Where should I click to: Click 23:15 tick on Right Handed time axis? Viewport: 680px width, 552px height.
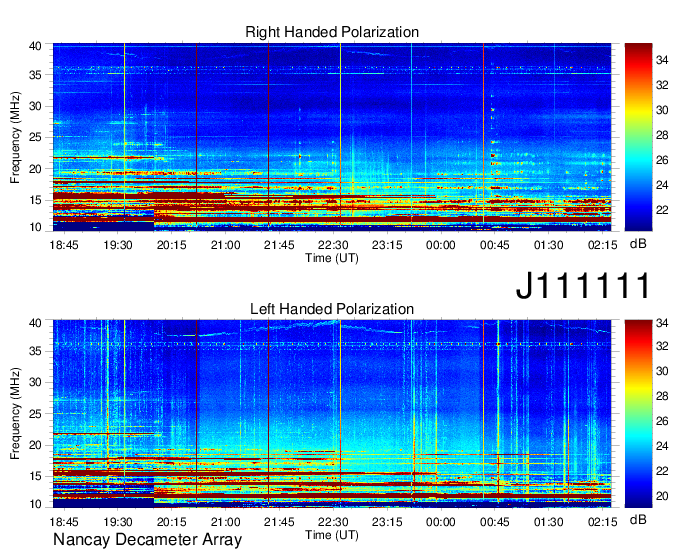tap(387, 245)
